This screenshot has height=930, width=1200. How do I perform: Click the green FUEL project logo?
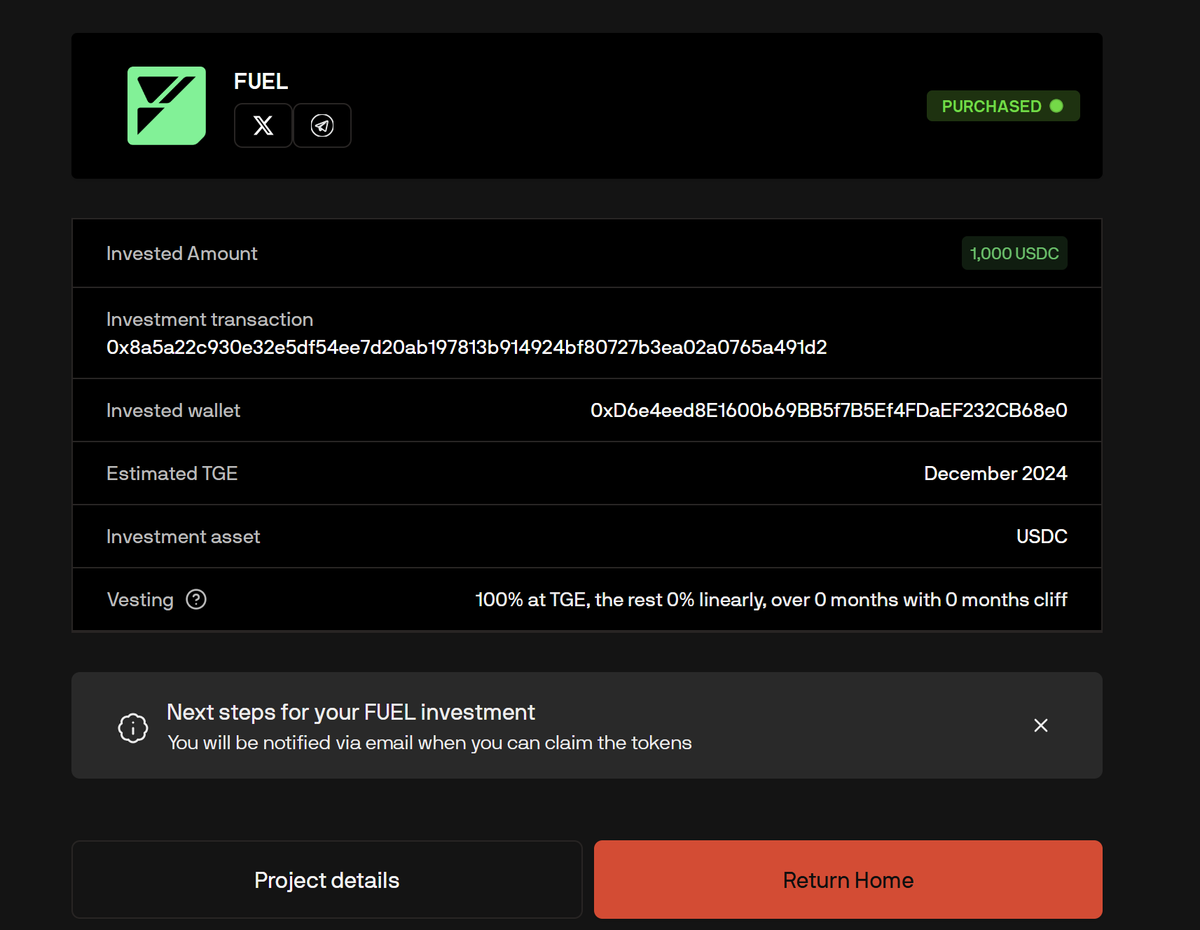[x=166, y=106]
